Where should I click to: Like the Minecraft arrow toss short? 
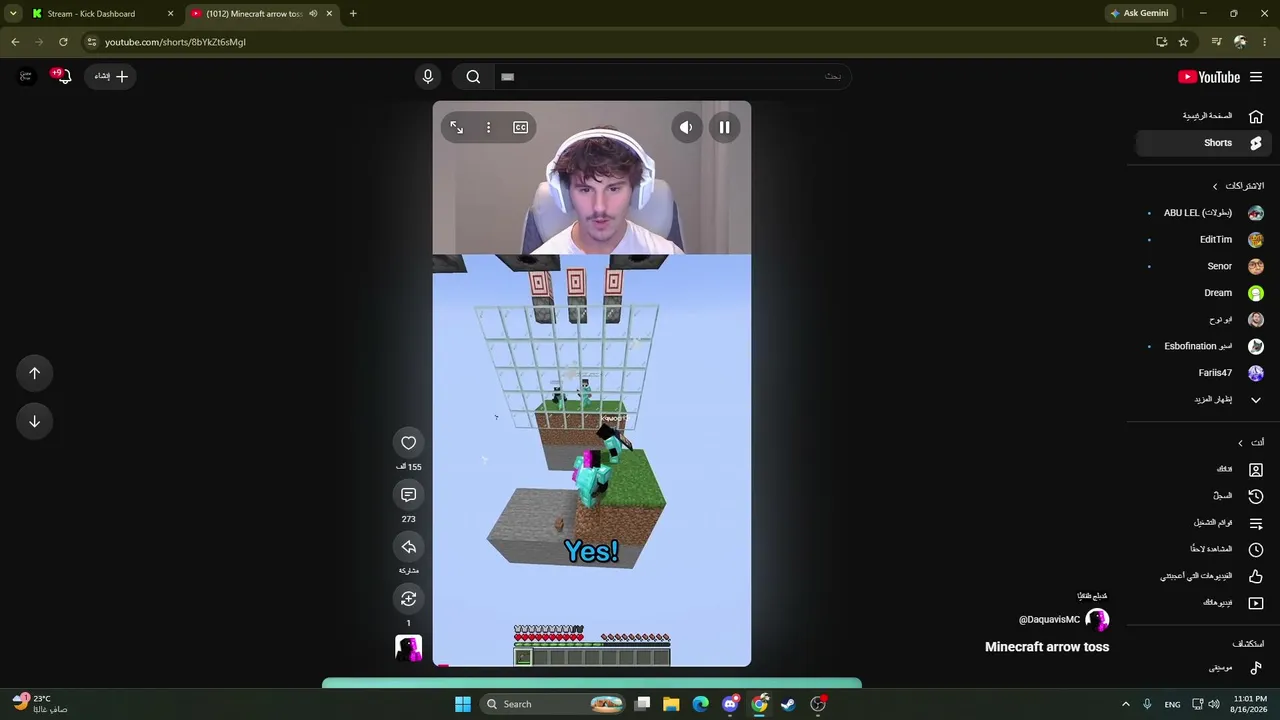(408, 443)
